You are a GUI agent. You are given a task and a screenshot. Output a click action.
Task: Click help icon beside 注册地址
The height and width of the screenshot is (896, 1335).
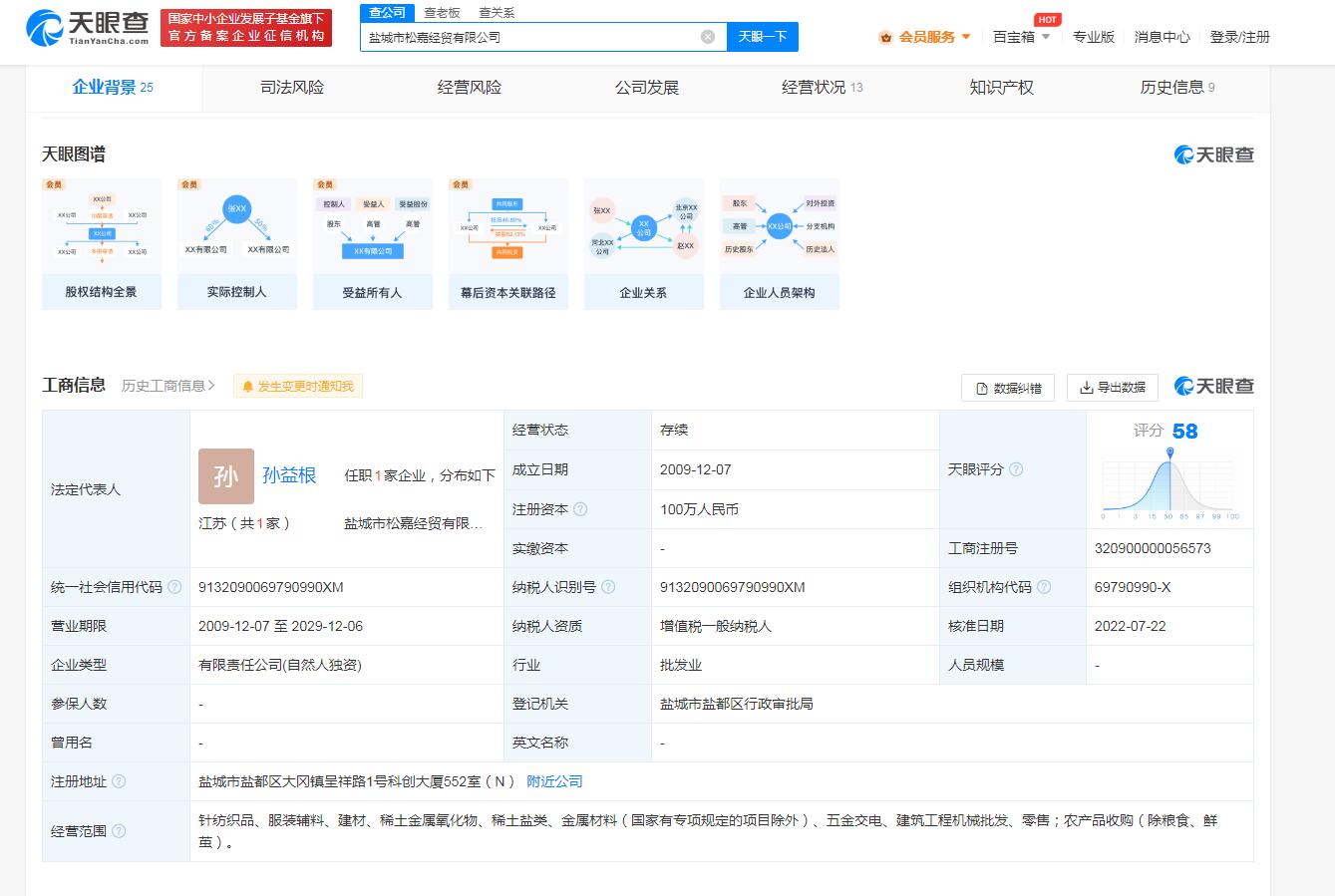[x=119, y=781]
